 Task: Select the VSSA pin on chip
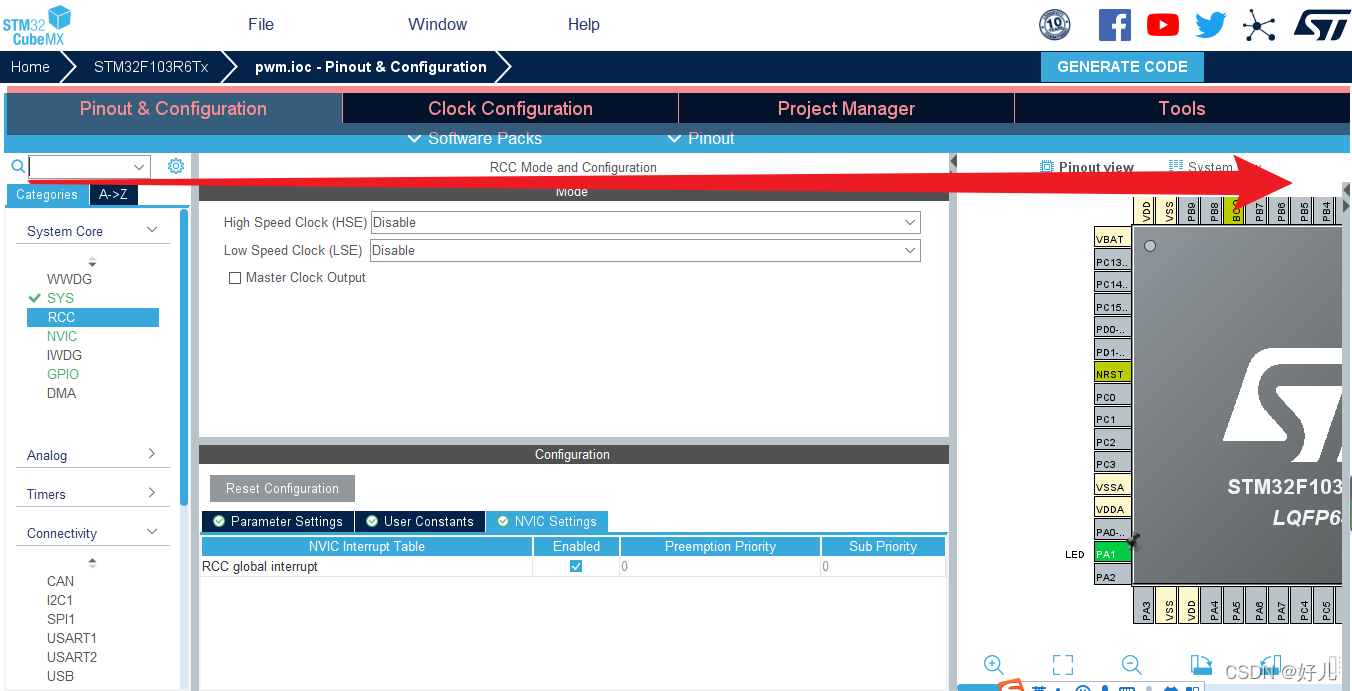pos(1113,487)
